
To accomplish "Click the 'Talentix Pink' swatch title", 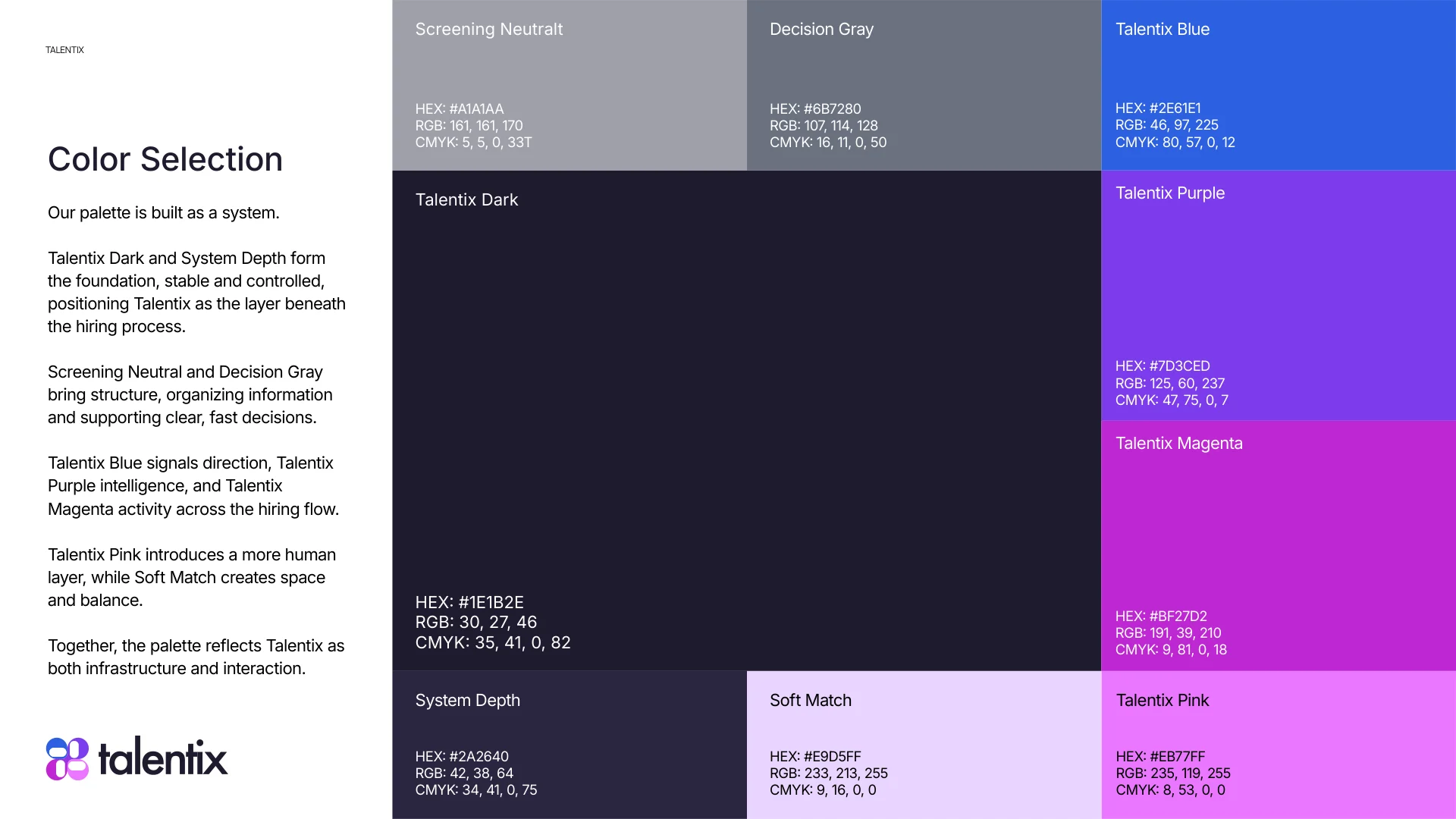I will tap(1163, 701).
